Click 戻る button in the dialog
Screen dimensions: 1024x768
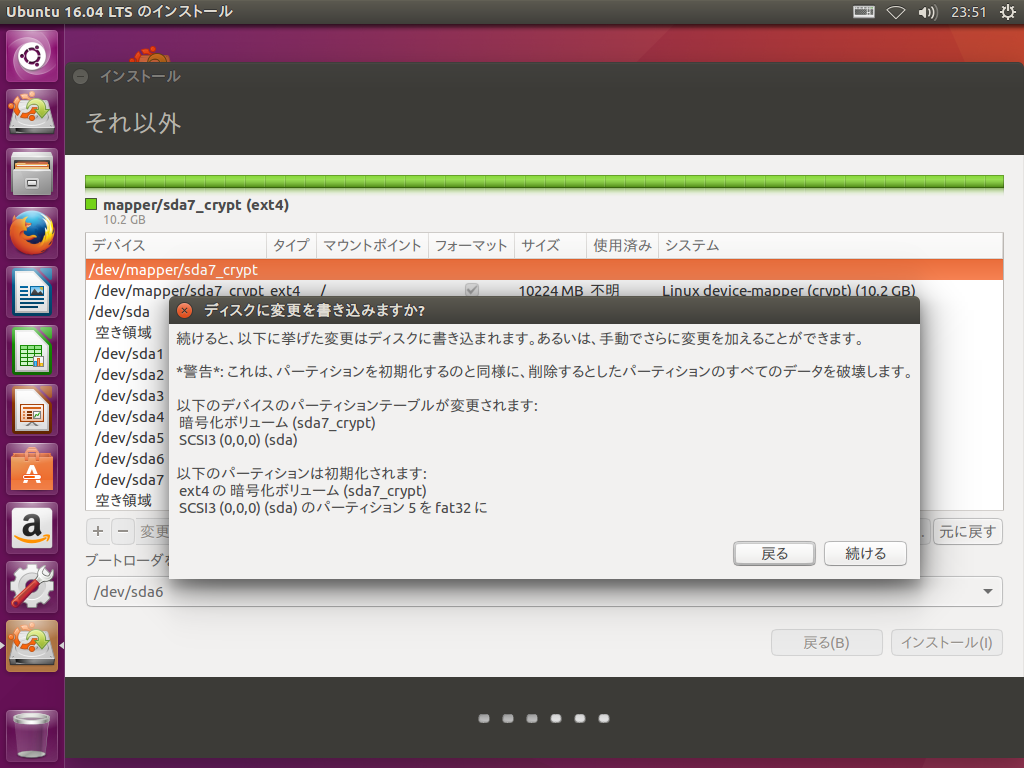click(x=774, y=554)
